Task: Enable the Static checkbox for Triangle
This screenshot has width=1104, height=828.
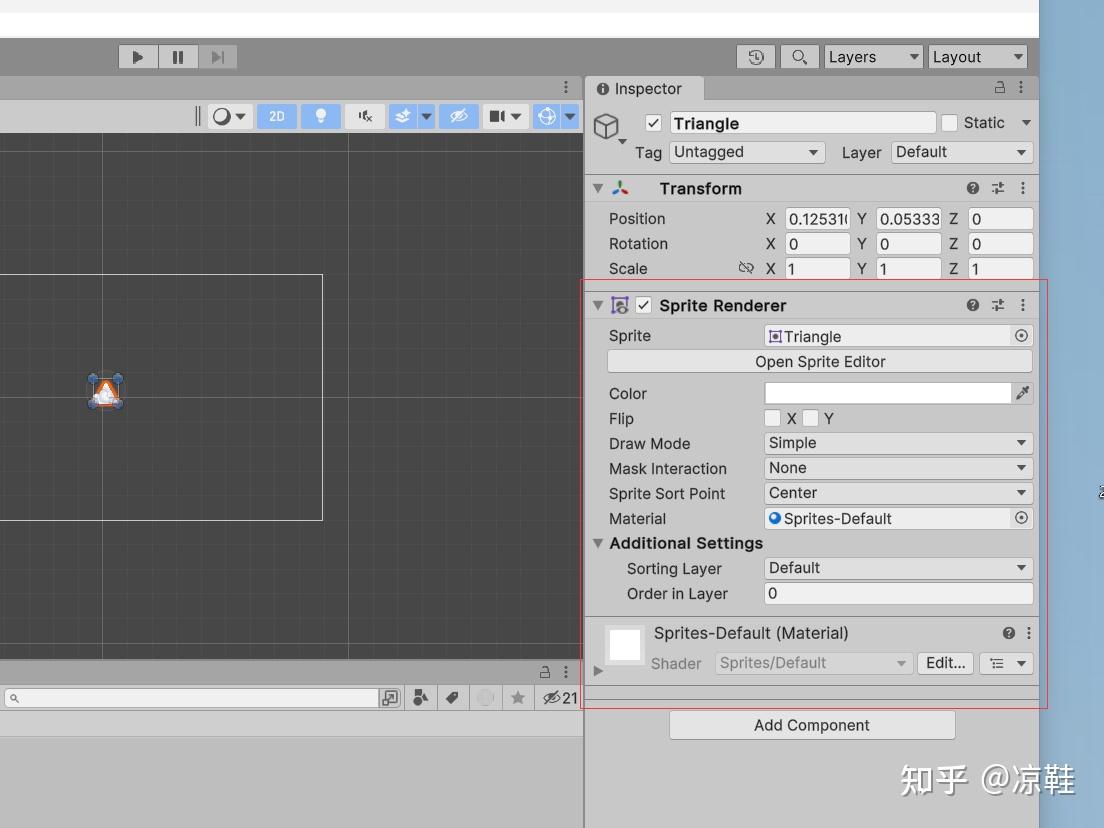Action: coord(949,122)
